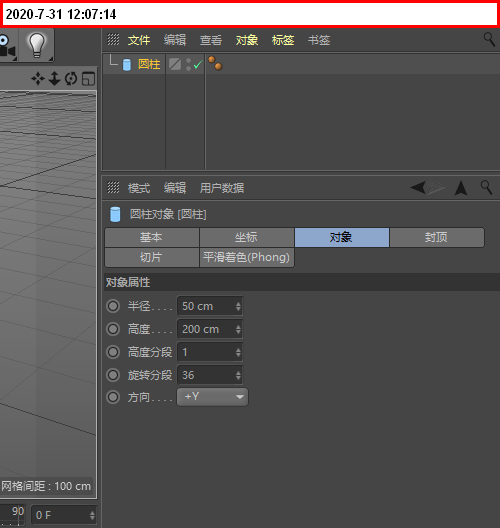Select the 圆柱 object in the tree
The height and width of the screenshot is (528, 500).
(149, 64)
